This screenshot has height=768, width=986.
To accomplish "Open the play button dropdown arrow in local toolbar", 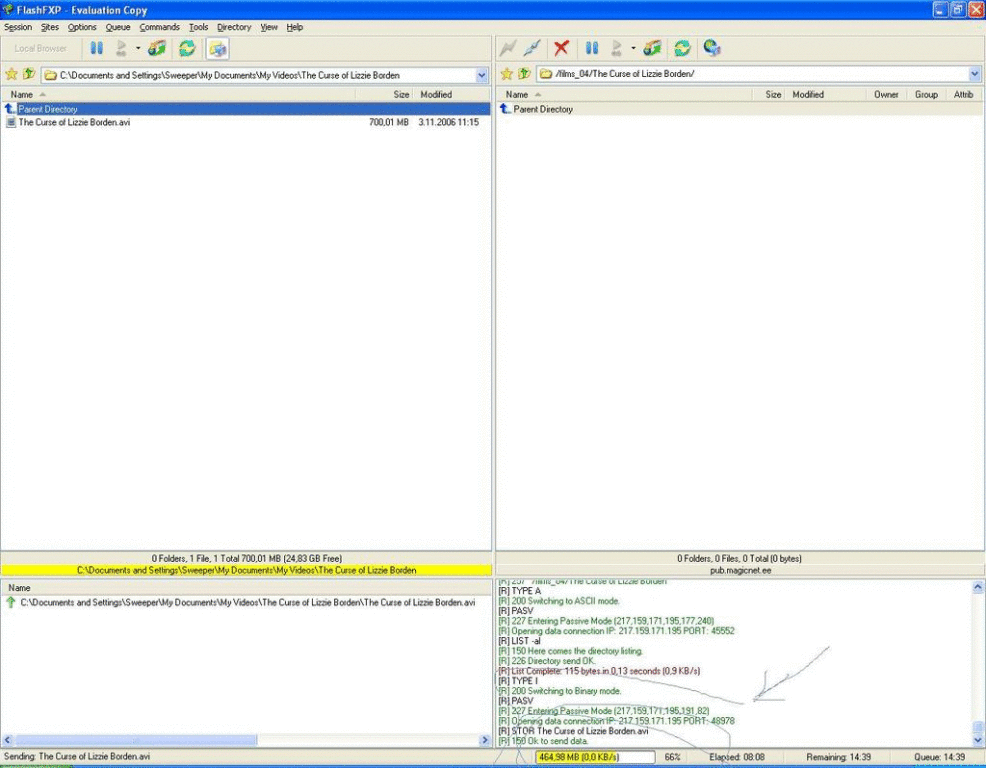I will [x=138, y=48].
